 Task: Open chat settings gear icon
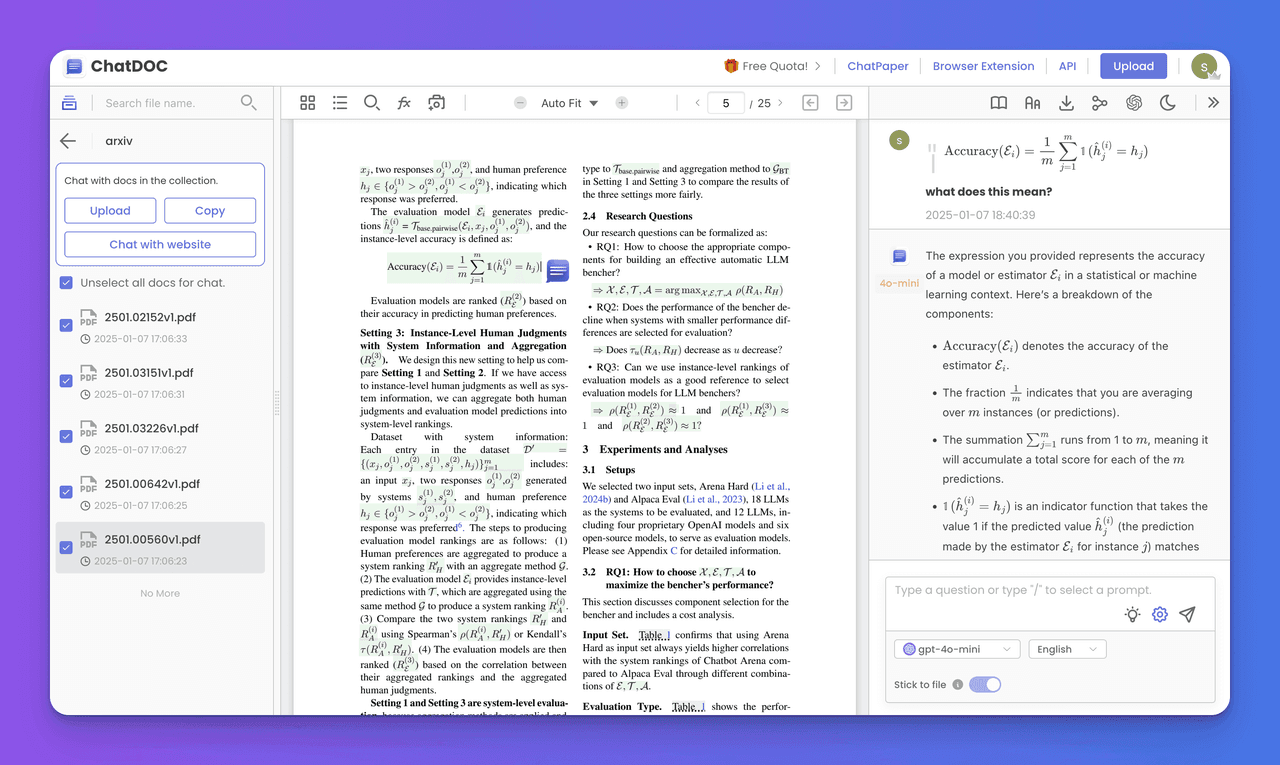(1160, 615)
